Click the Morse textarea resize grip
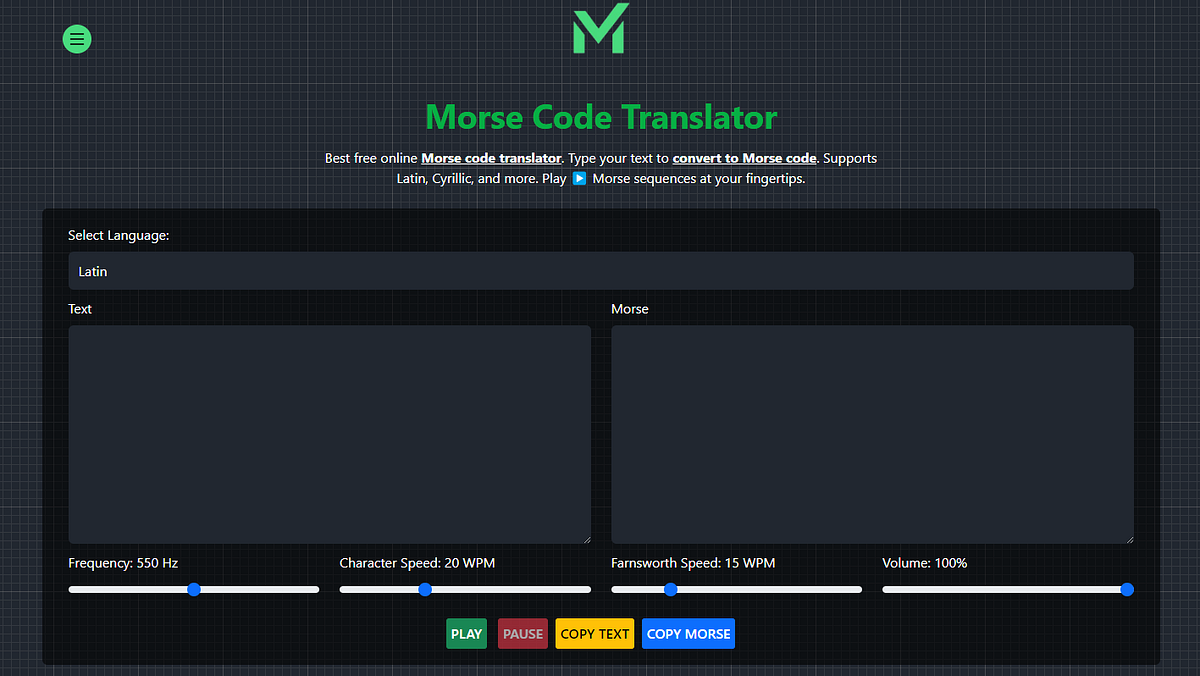Viewport: 1200px width, 676px height. coord(1128,538)
